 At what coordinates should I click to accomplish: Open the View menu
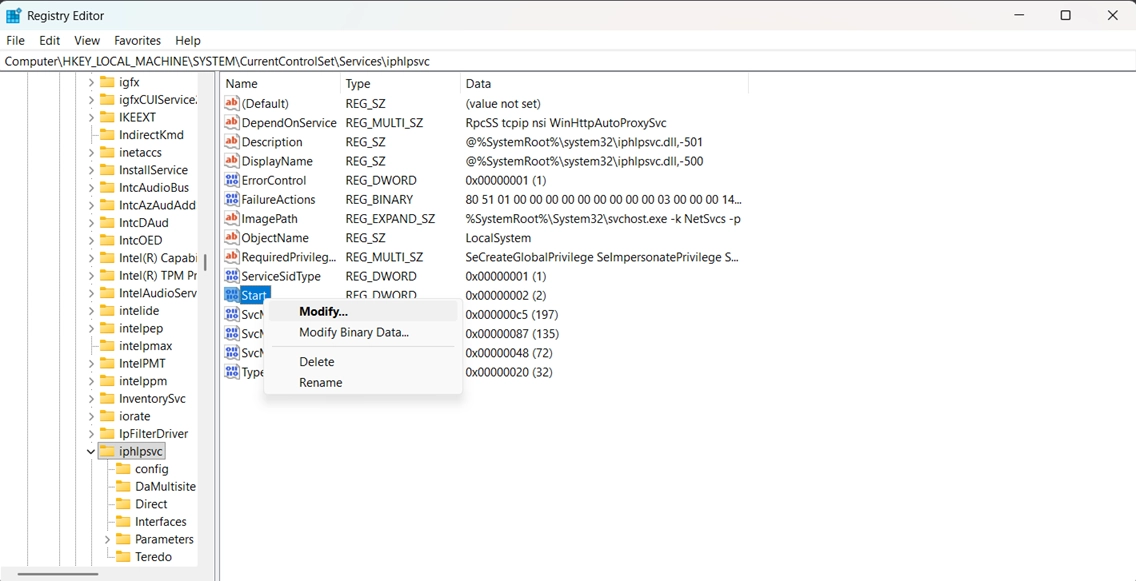tap(87, 41)
